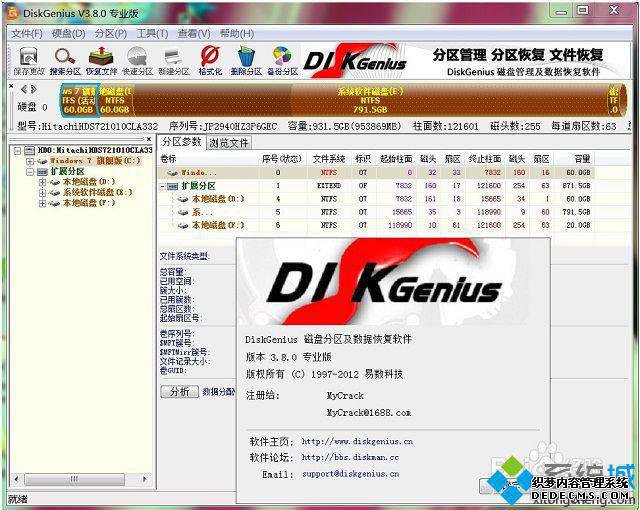Click the 删除分区 delete partition icon
This screenshot has height=510, width=640.
point(246,61)
